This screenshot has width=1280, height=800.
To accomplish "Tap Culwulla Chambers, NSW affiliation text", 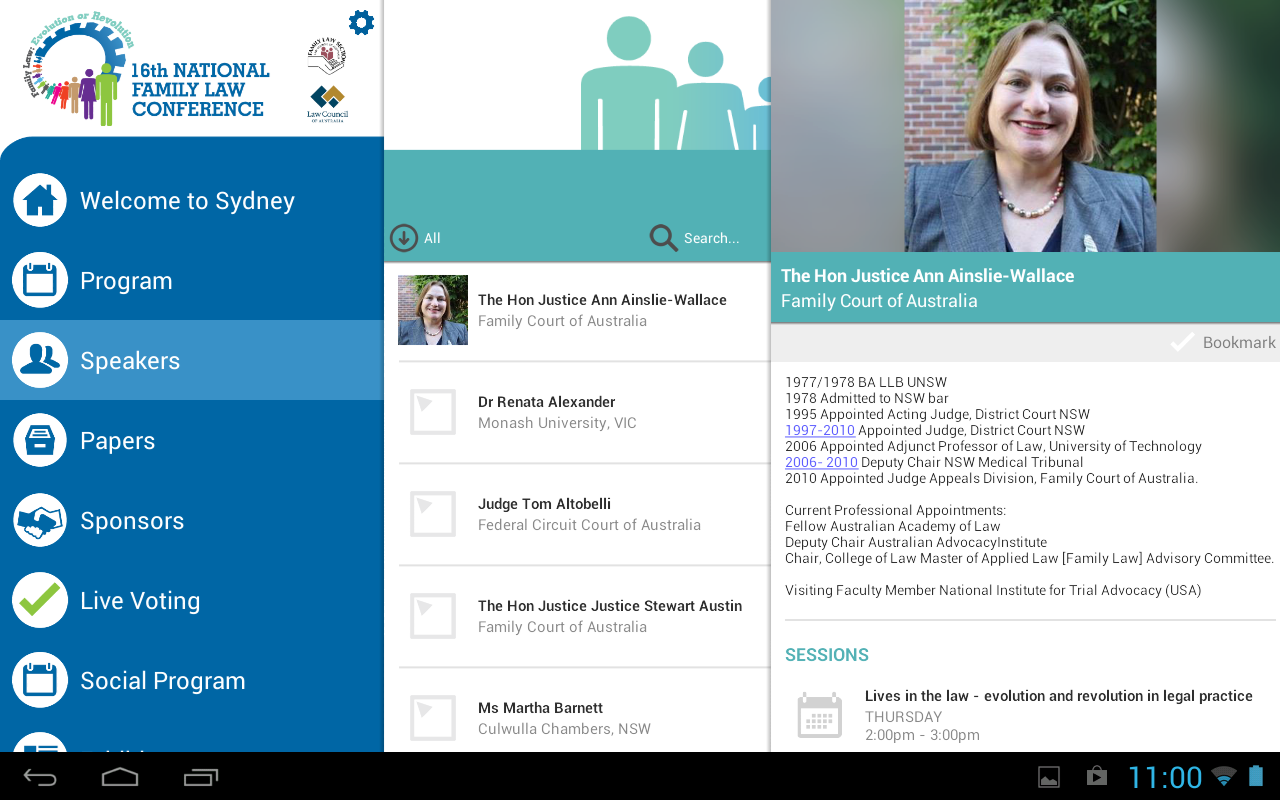I will [564, 729].
